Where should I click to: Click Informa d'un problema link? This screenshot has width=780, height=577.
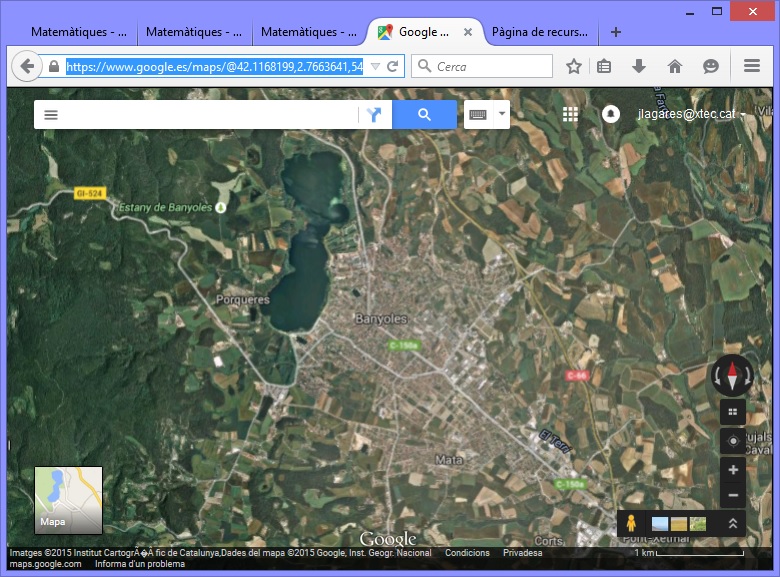coord(140,564)
